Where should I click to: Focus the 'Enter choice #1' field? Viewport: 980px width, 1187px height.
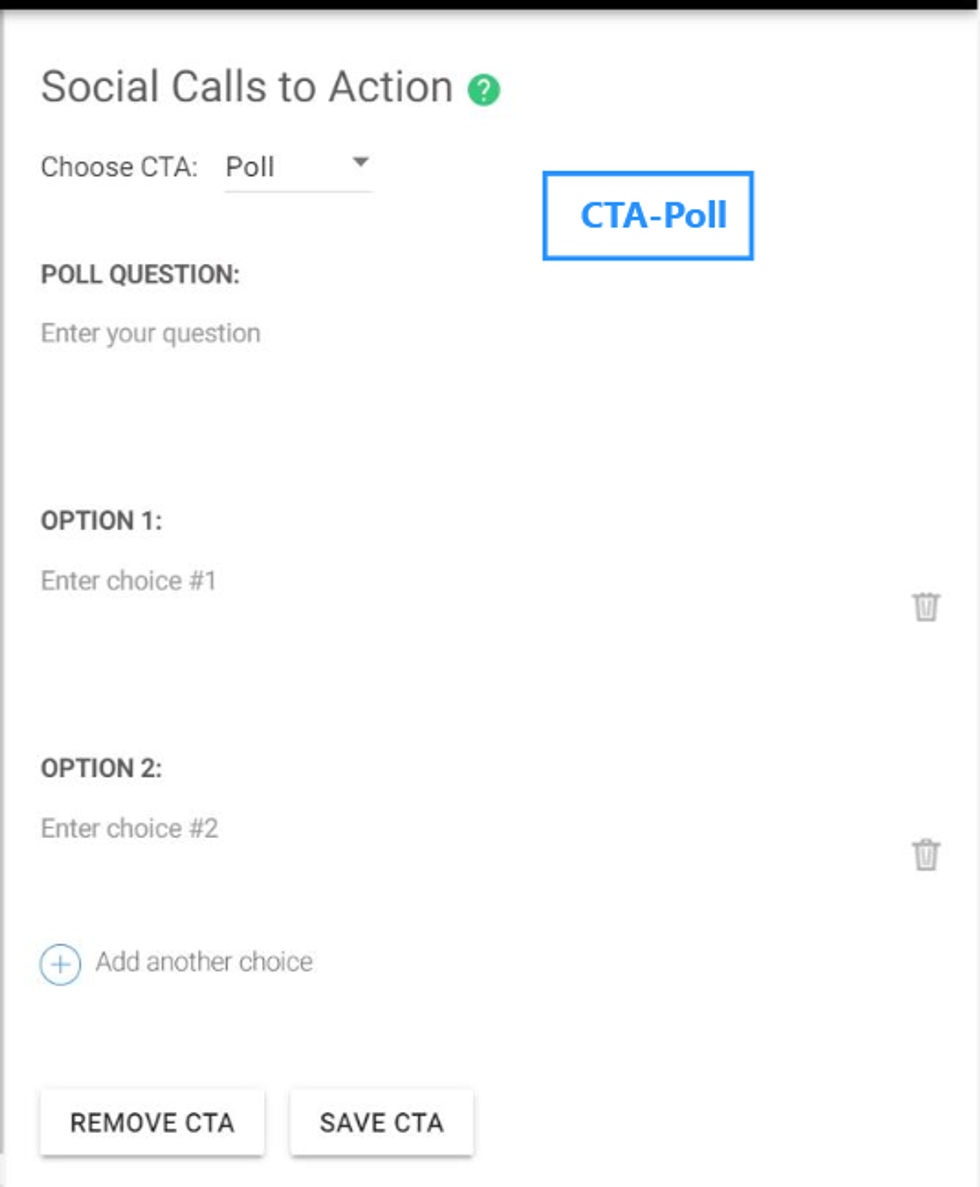[129, 581]
